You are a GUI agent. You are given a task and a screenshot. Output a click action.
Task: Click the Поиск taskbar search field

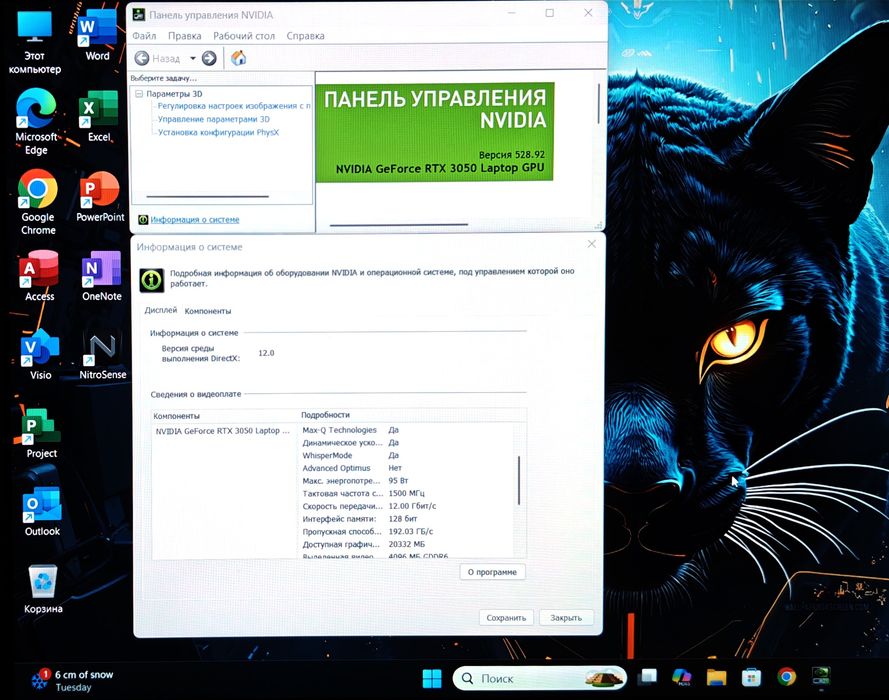tap(540, 678)
